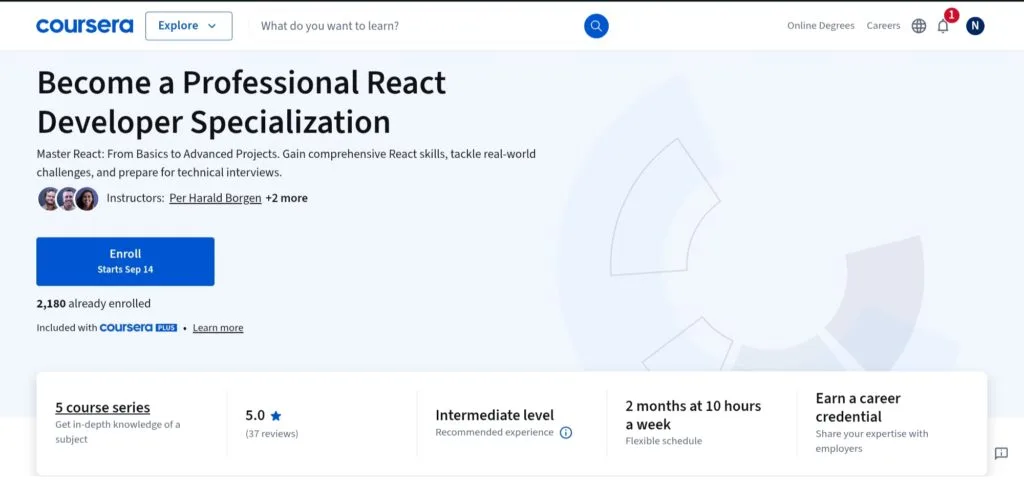The image size is (1024, 484).
Task: Open Per Harald Borgen instructor link
Action: coord(215,198)
